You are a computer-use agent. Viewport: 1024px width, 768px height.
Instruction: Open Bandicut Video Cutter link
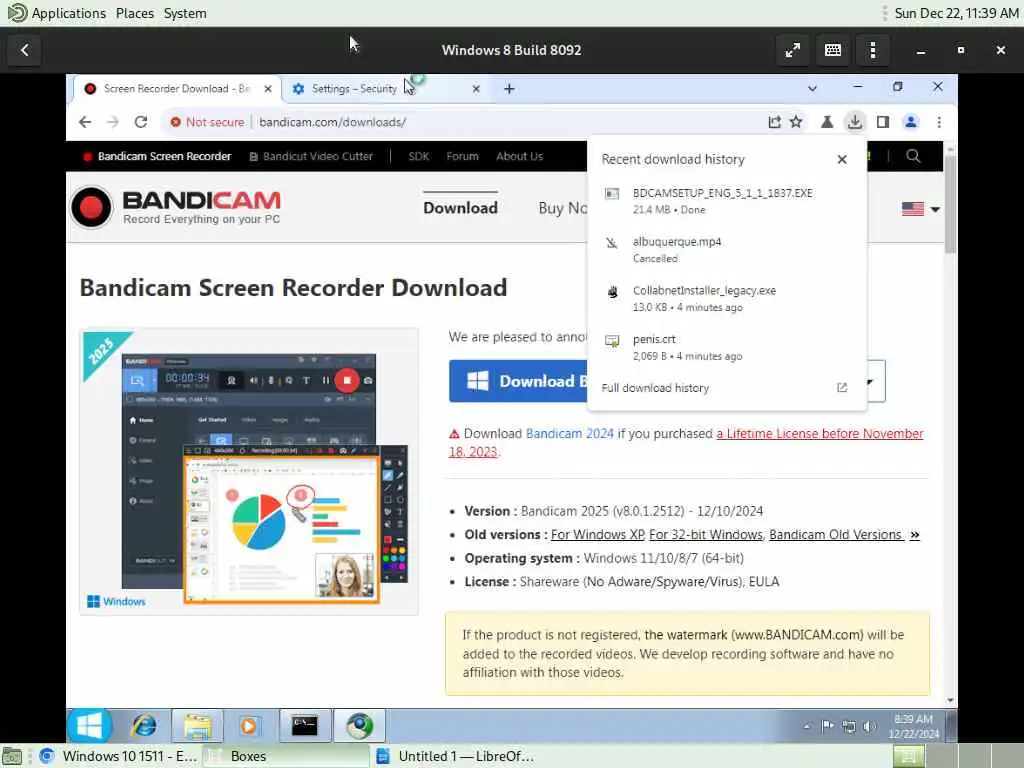(312, 156)
